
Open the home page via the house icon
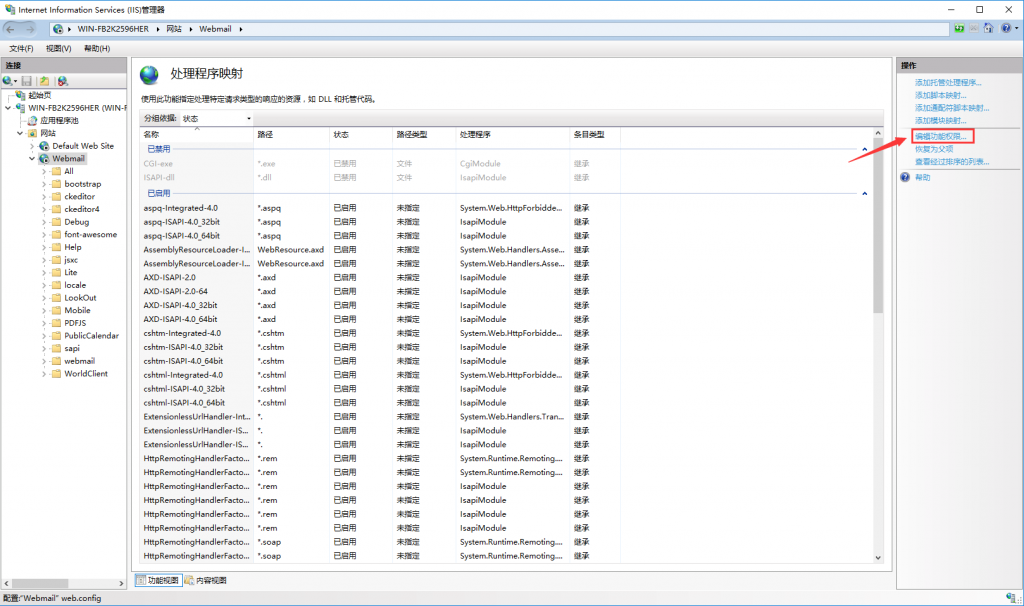(x=989, y=29)
